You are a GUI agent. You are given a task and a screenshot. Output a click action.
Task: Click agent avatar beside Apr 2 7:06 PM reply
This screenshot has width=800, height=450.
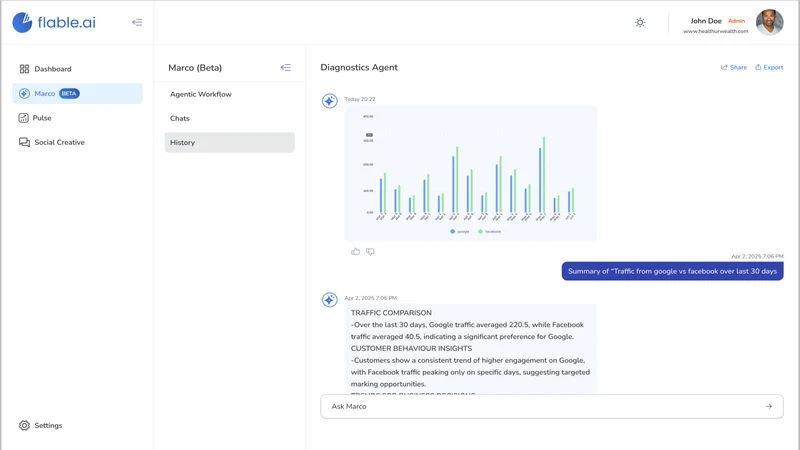[x=330, y=300]
